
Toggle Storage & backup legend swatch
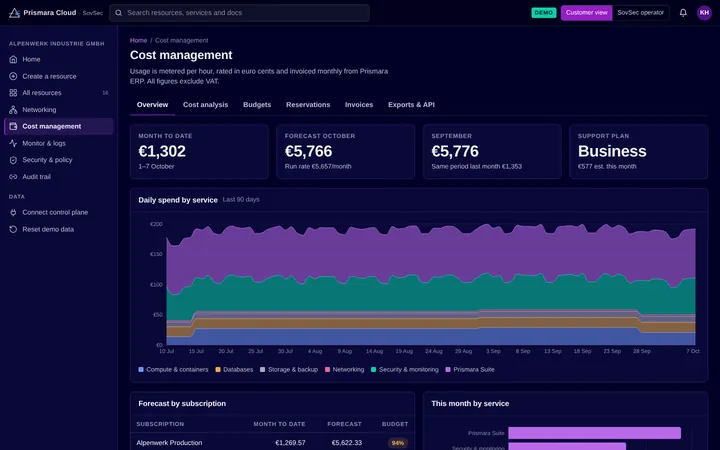click(263, 370)
